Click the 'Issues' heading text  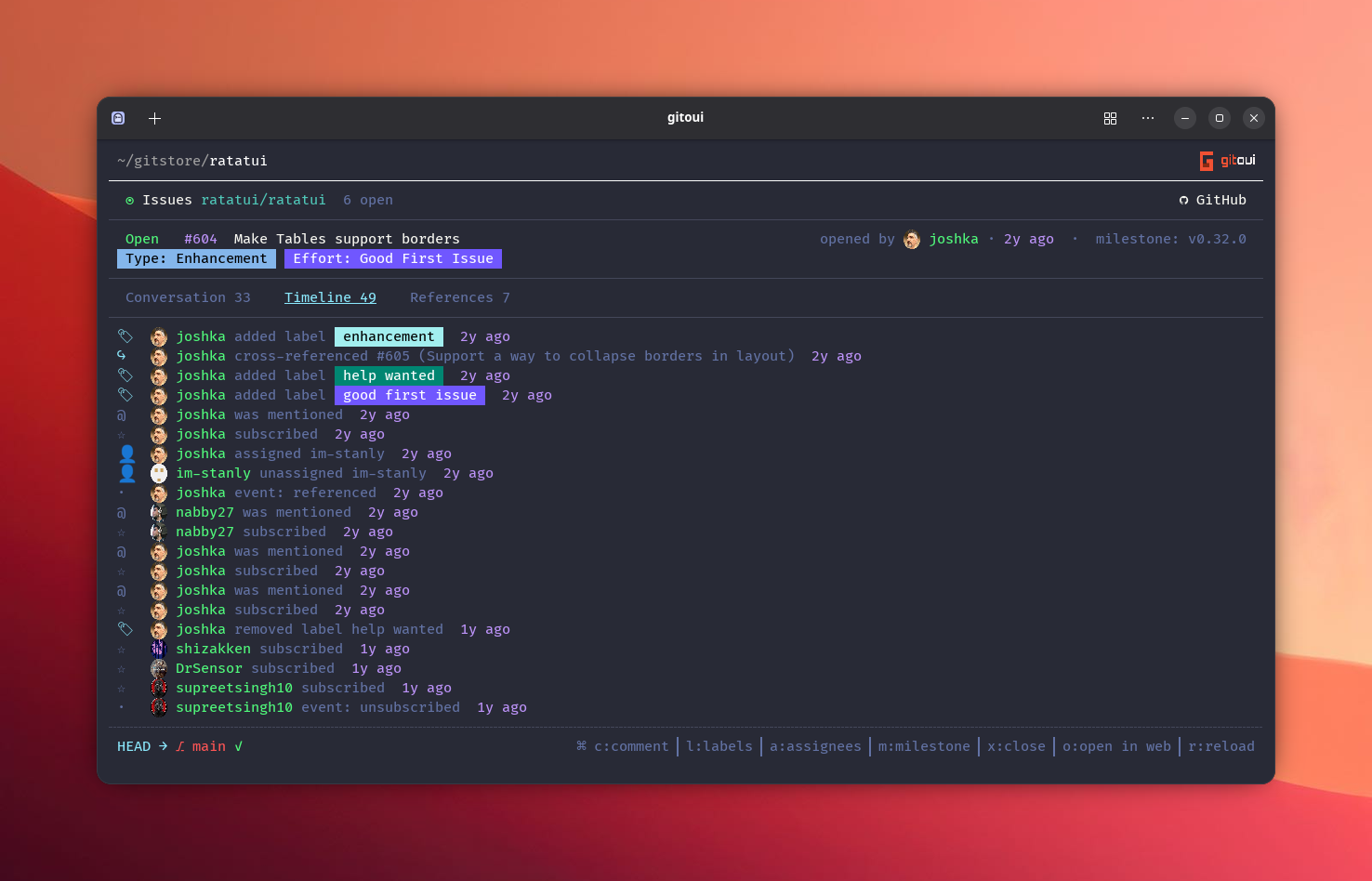(x=167, y=200)
